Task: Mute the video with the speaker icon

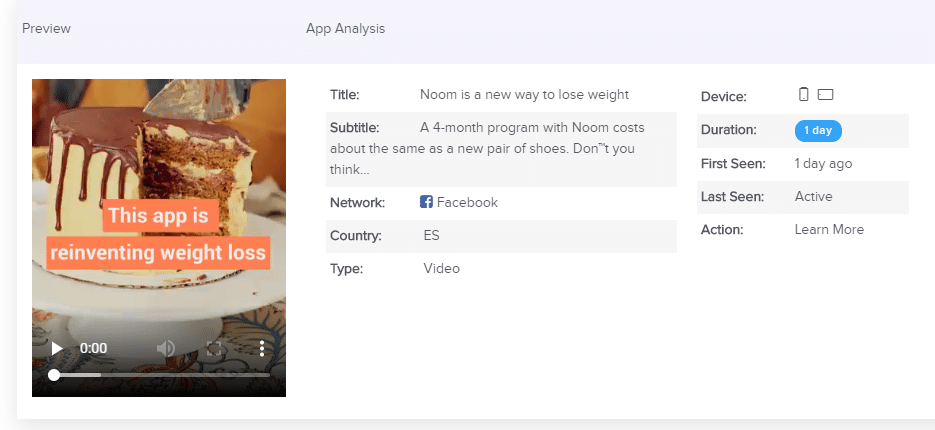Action: tap(166, 348)
